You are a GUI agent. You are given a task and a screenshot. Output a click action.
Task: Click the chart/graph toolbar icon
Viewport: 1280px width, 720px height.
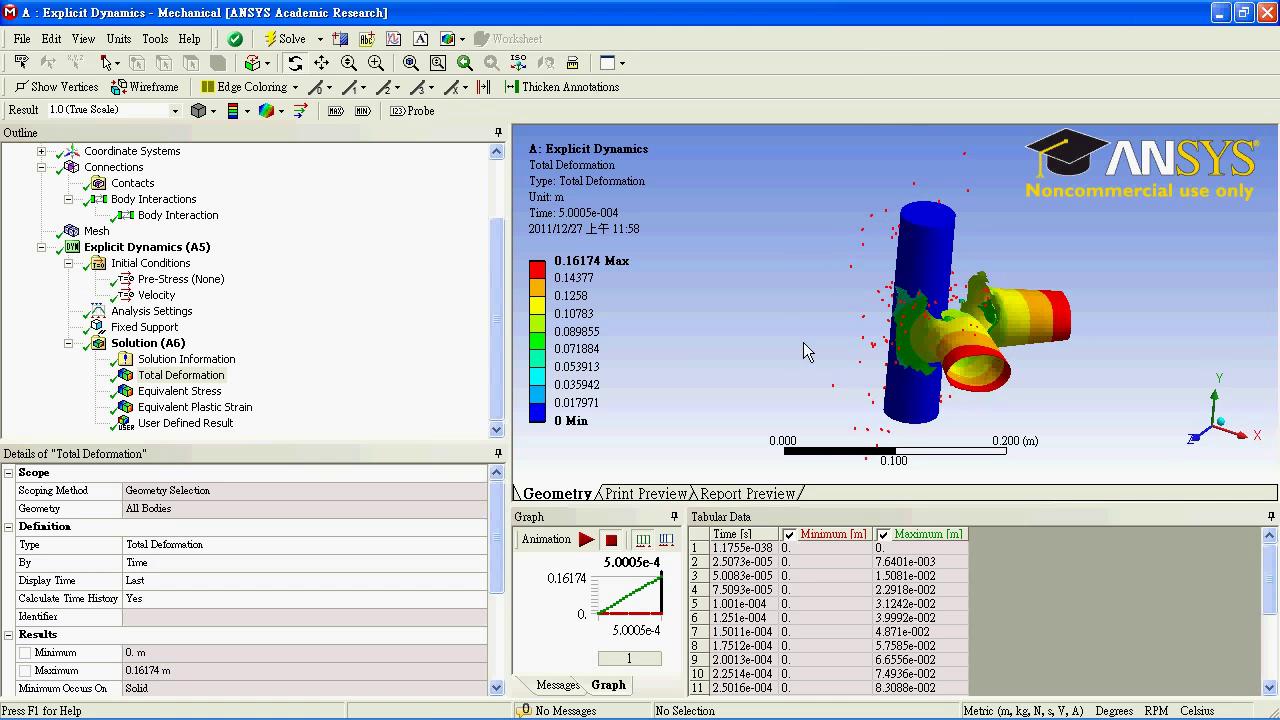click(394, 39)
